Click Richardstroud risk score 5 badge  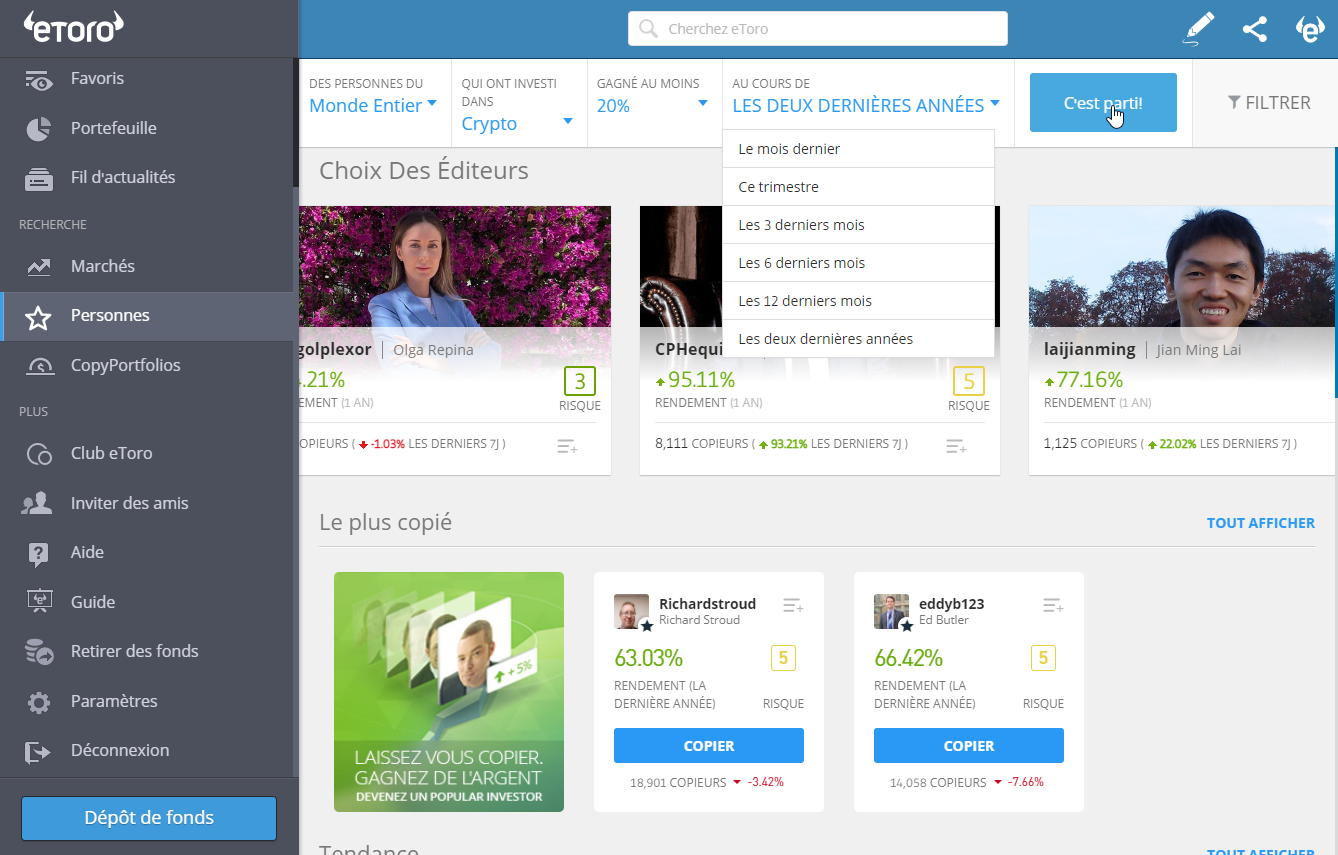pos(783,658)
